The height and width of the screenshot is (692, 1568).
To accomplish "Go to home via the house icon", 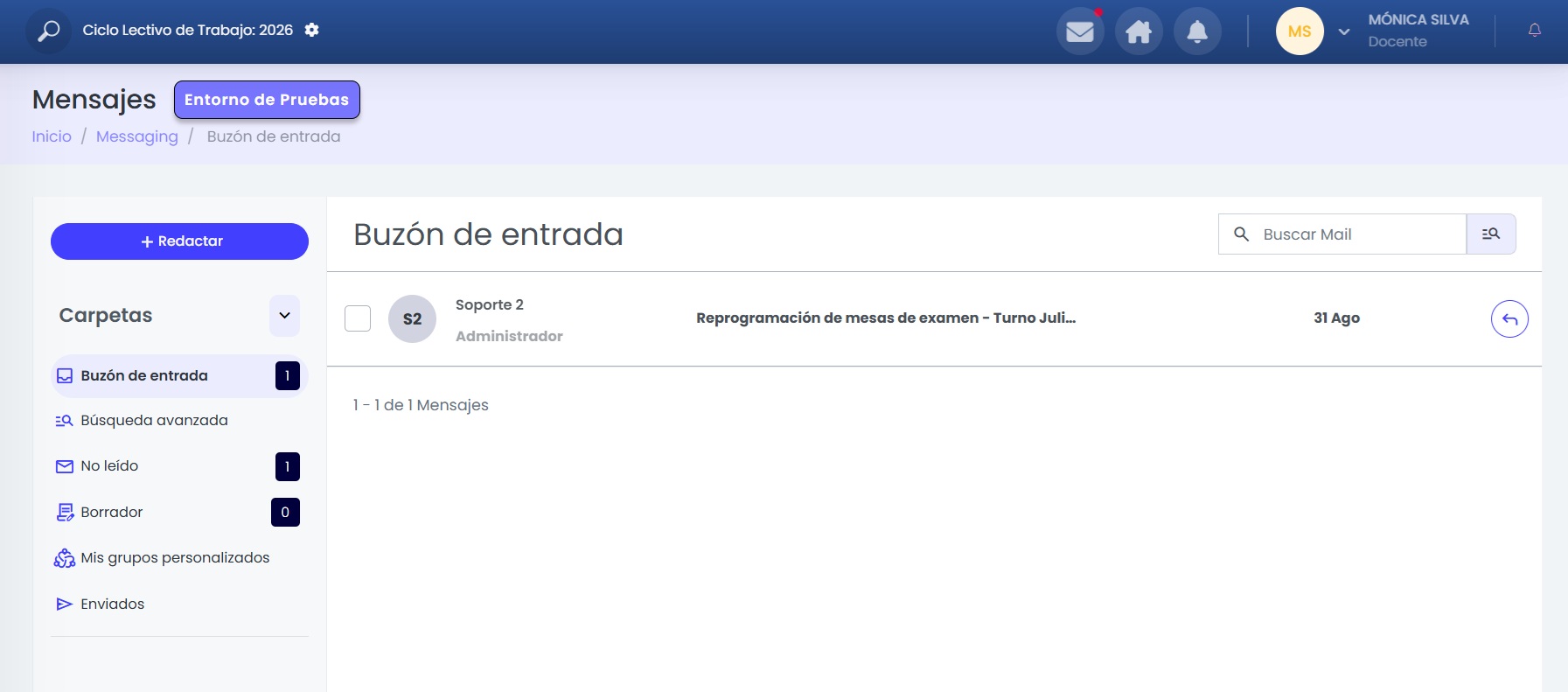I will point(1139,31).
